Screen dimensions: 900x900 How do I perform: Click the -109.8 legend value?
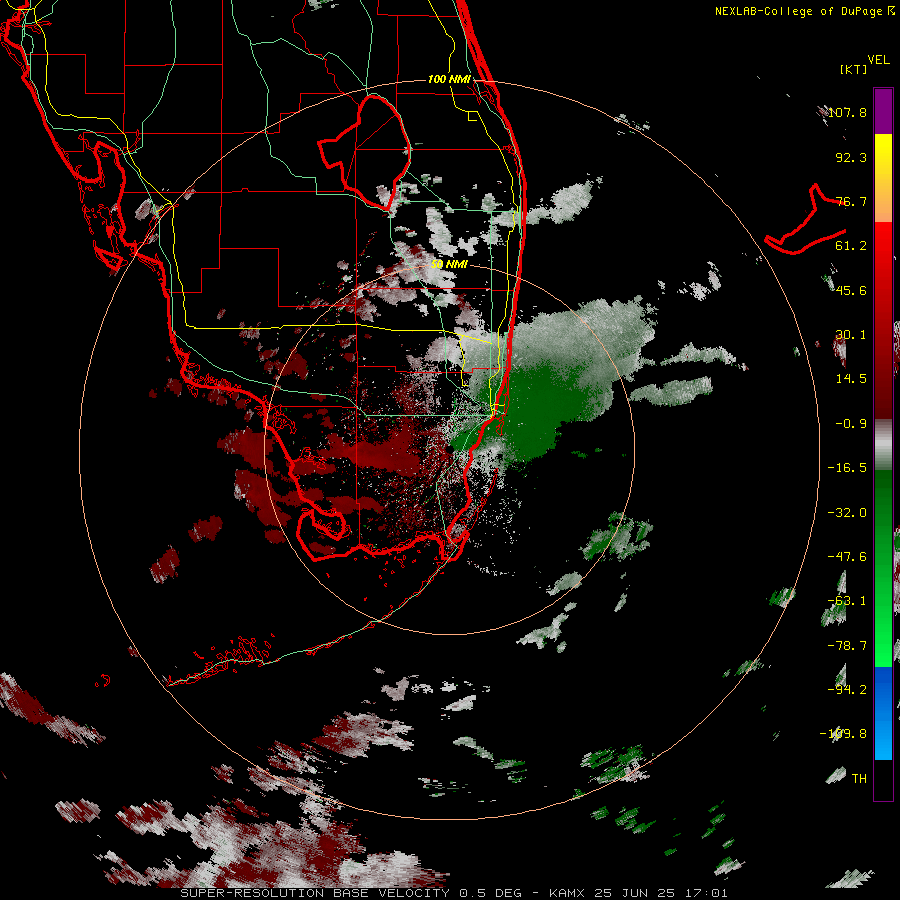point(843,734)
